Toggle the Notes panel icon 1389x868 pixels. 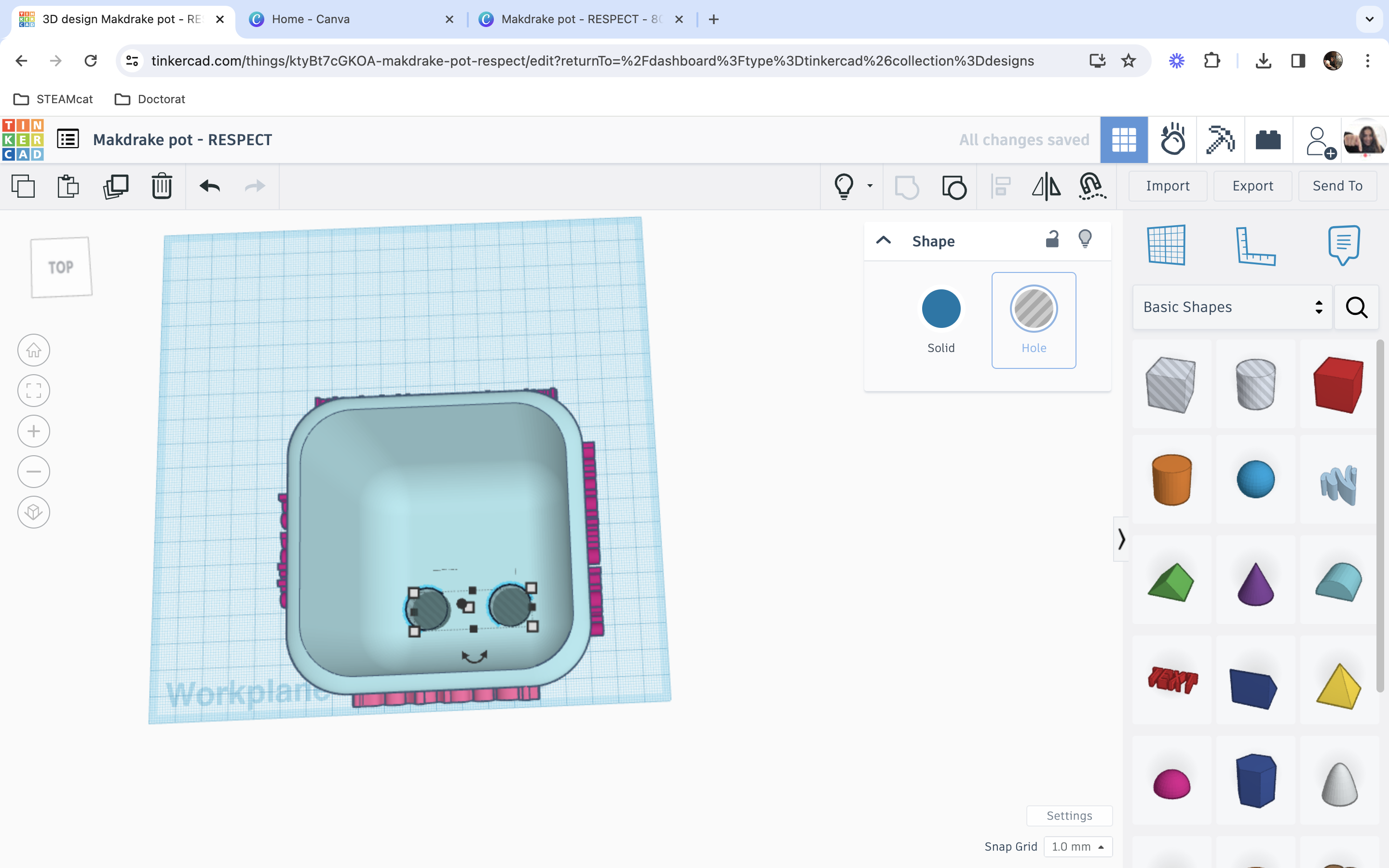pos(1343,246)
